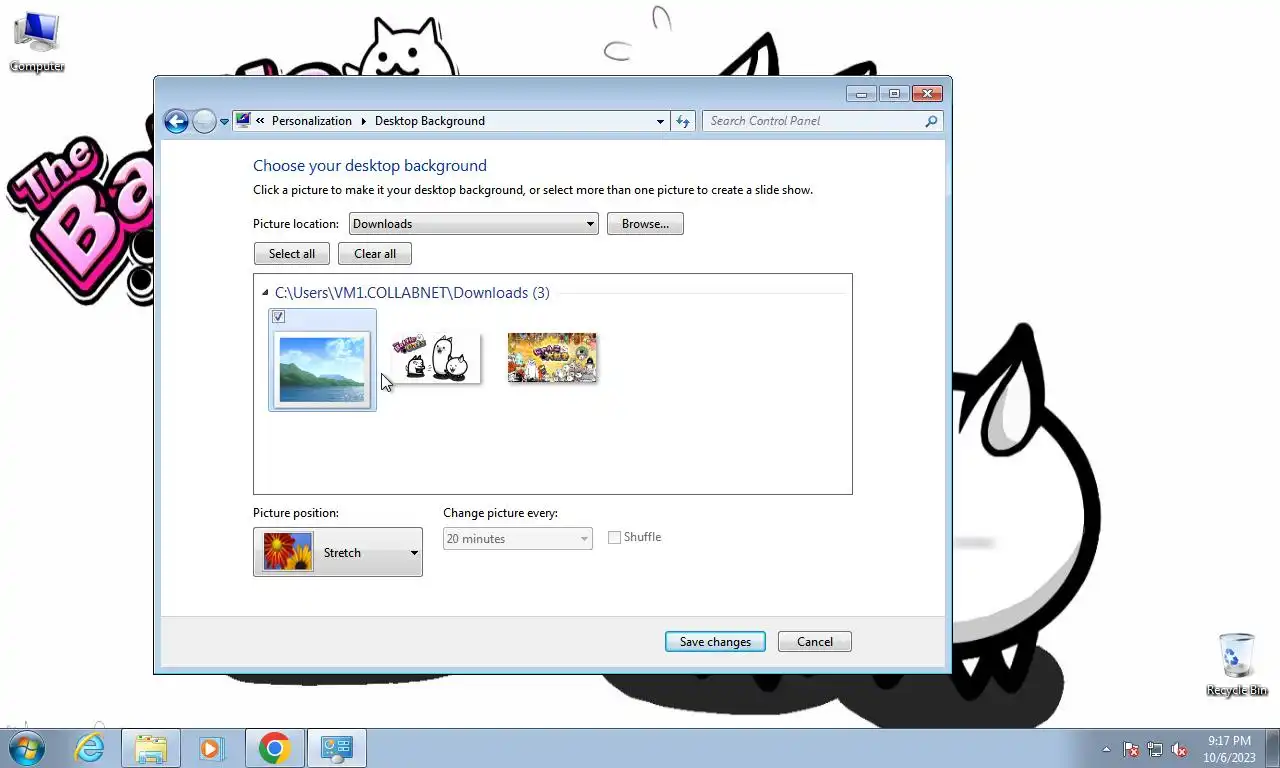Click Save changes
This screenshot has height=768, width=1280.
click(x=715, y=642)
